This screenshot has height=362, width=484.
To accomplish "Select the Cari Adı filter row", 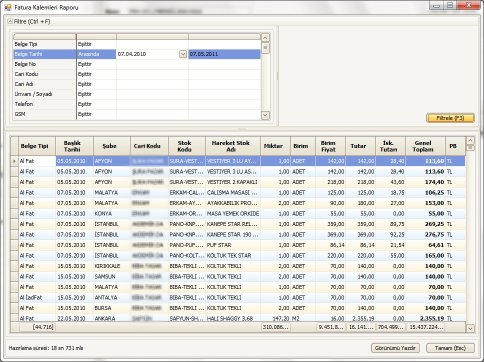I will [x=137, y=84].
